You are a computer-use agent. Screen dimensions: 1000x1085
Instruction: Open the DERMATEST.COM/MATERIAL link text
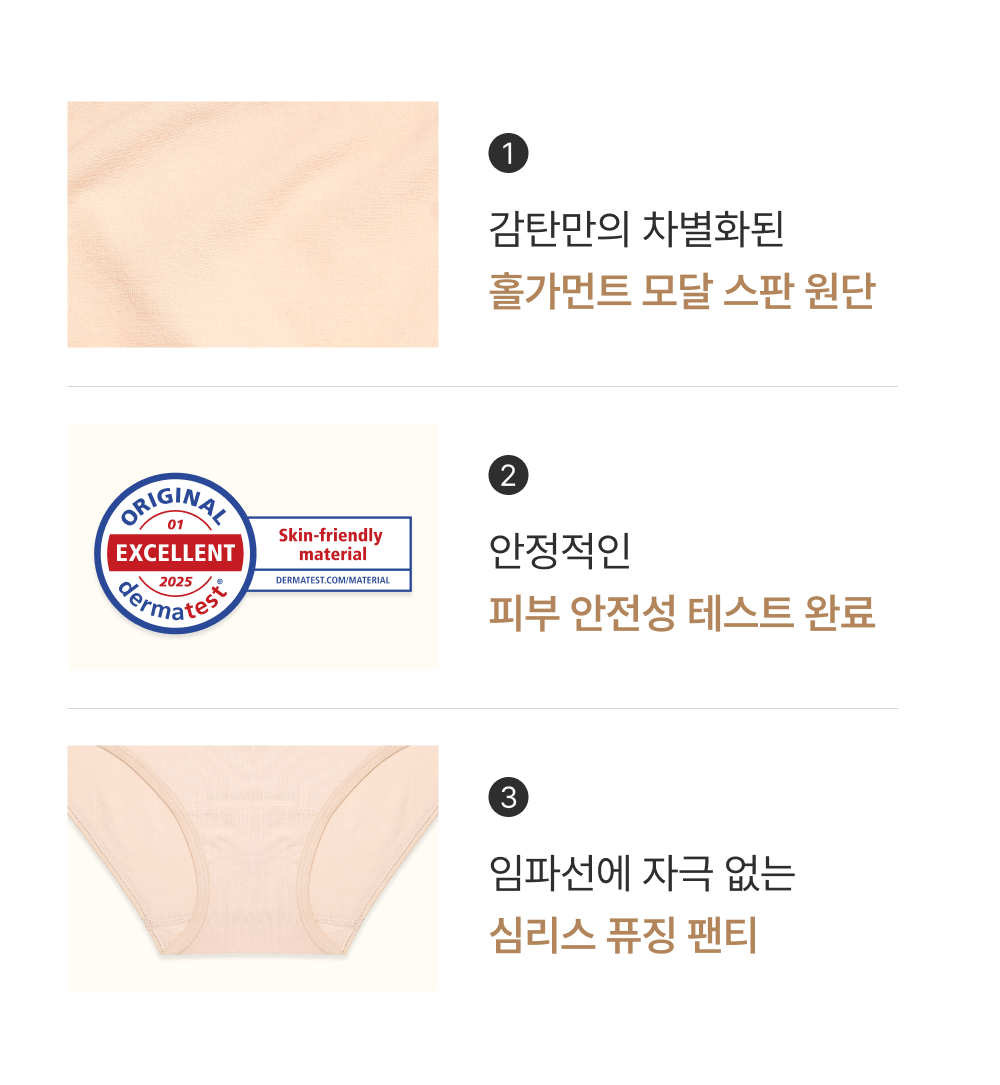[x=333, y=580]
